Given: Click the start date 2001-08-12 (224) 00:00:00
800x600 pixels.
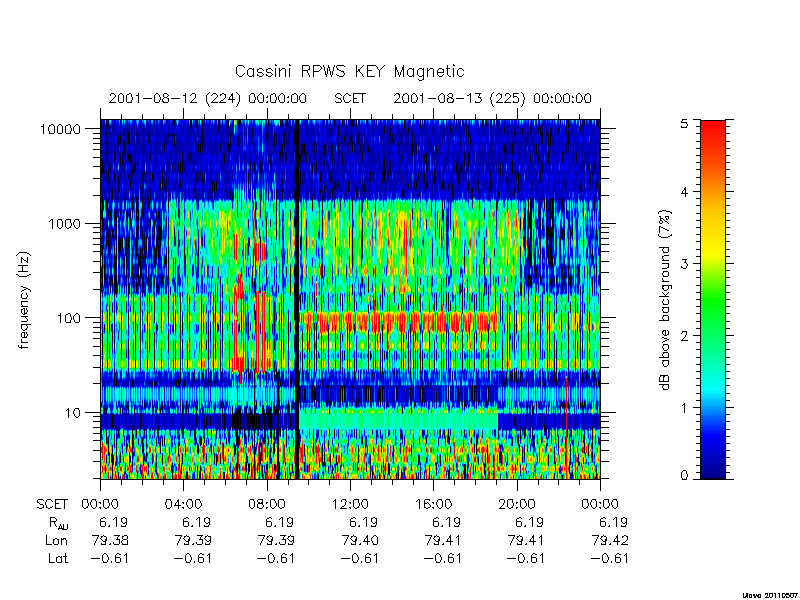Looking at the screenshot, I should pos(208,98).
